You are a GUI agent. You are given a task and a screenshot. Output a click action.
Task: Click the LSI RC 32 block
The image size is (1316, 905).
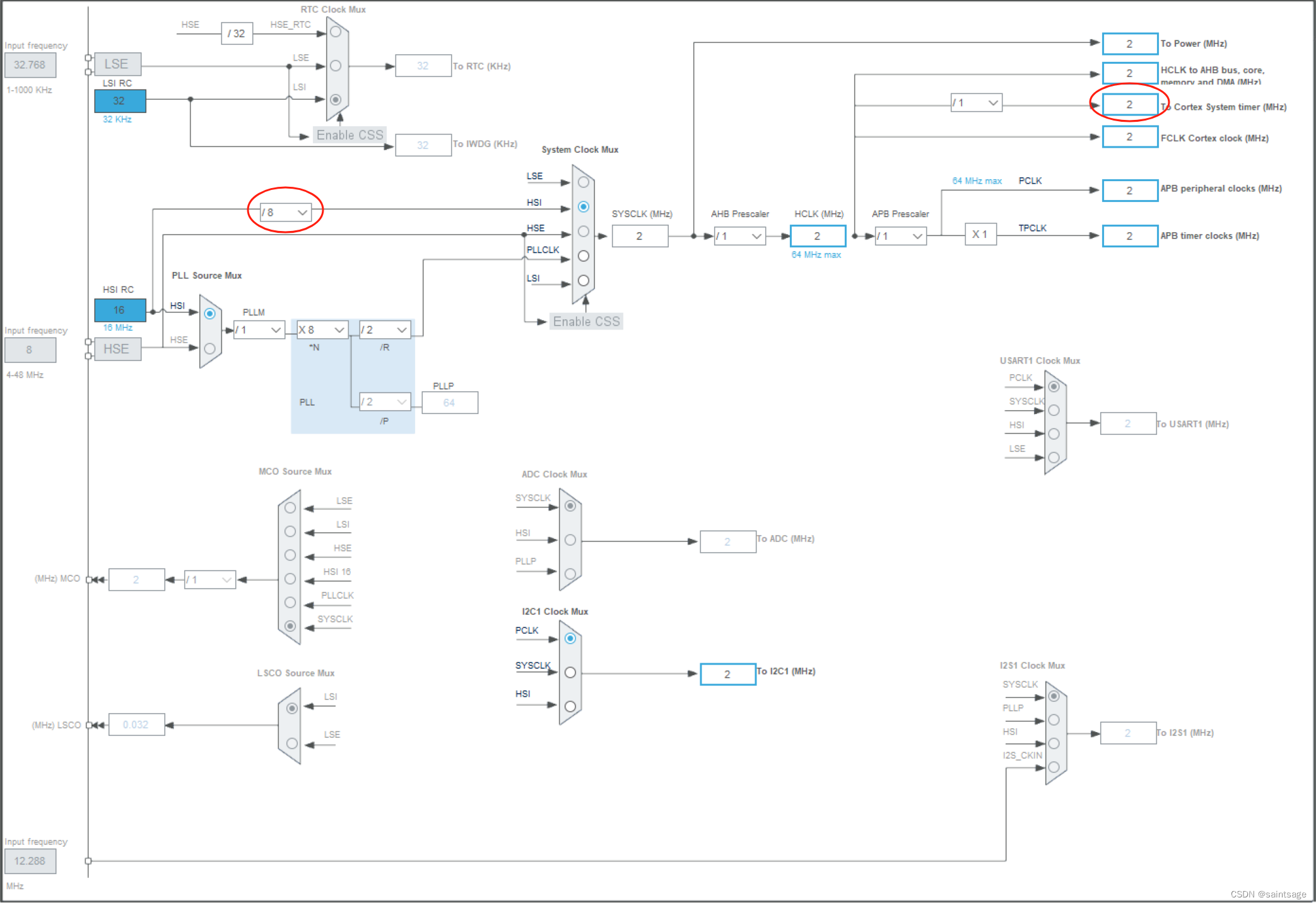pyautogui.click(x=120, y=100)
